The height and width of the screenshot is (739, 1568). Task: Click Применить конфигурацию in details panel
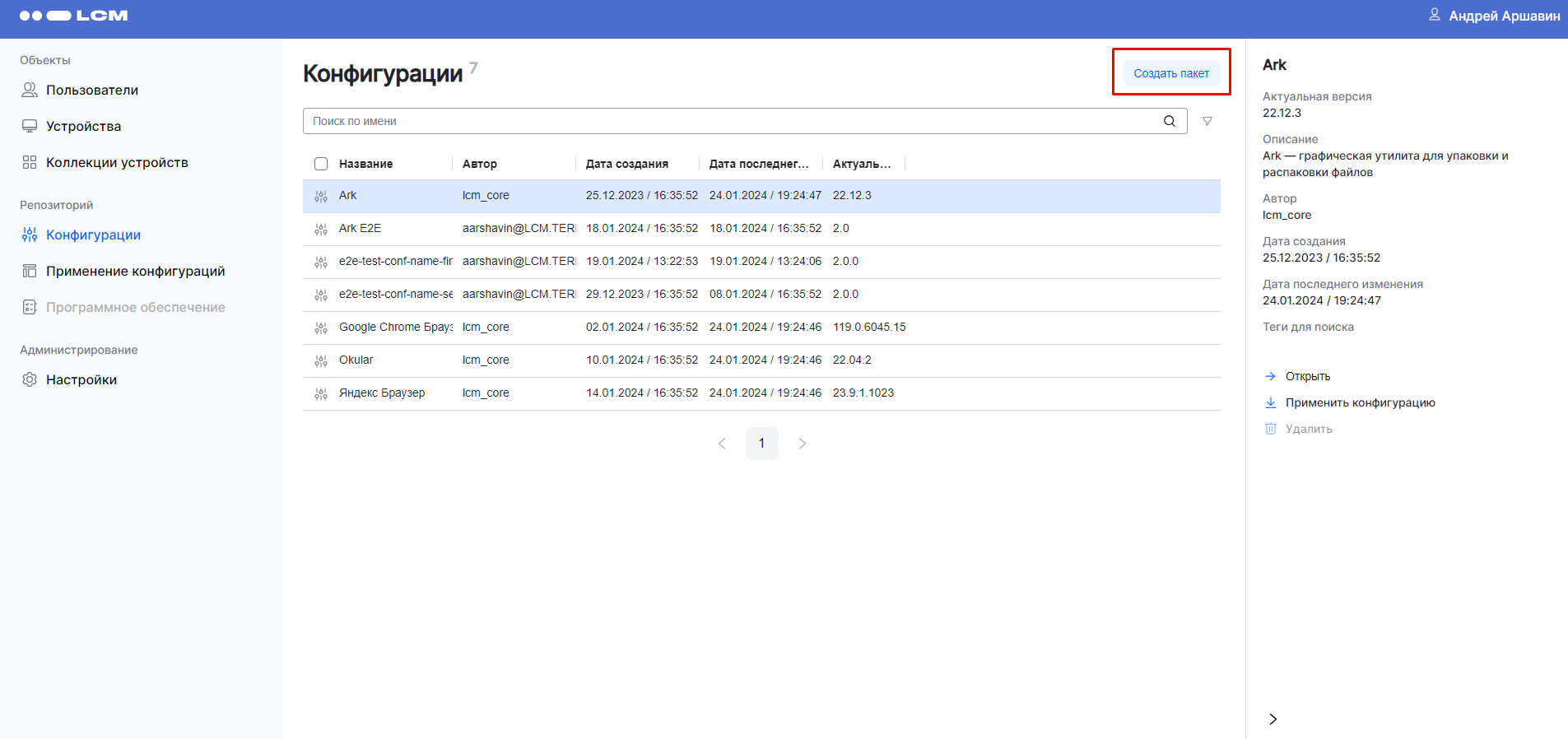(x=1360, y=402)
